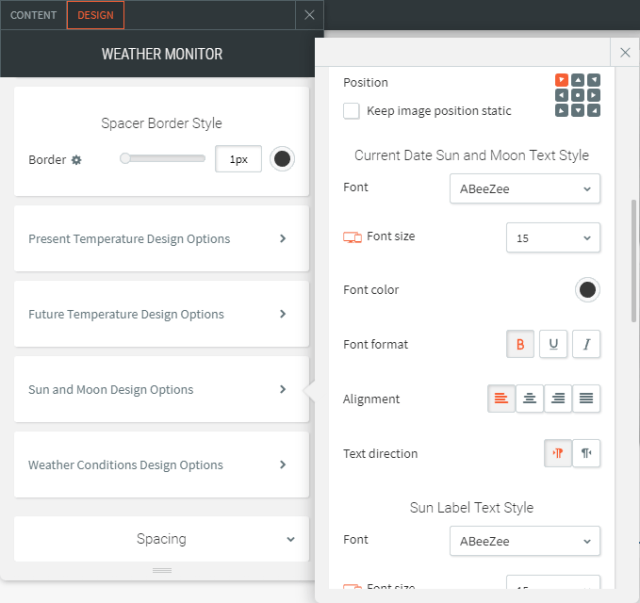The height and width of the screenshot is (603, 640).
Task: Expand the Spacing section
Action: coord(161,539)
